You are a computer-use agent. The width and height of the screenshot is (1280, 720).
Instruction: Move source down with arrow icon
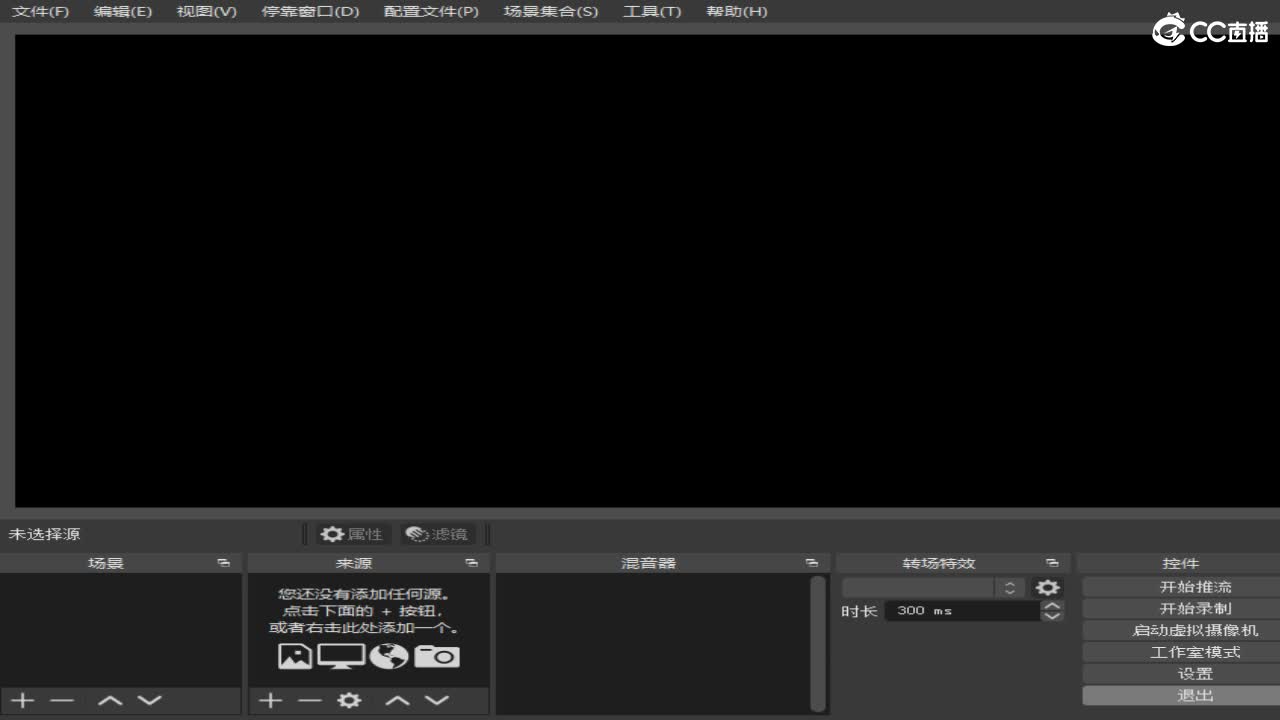click(x=437, y=700)
